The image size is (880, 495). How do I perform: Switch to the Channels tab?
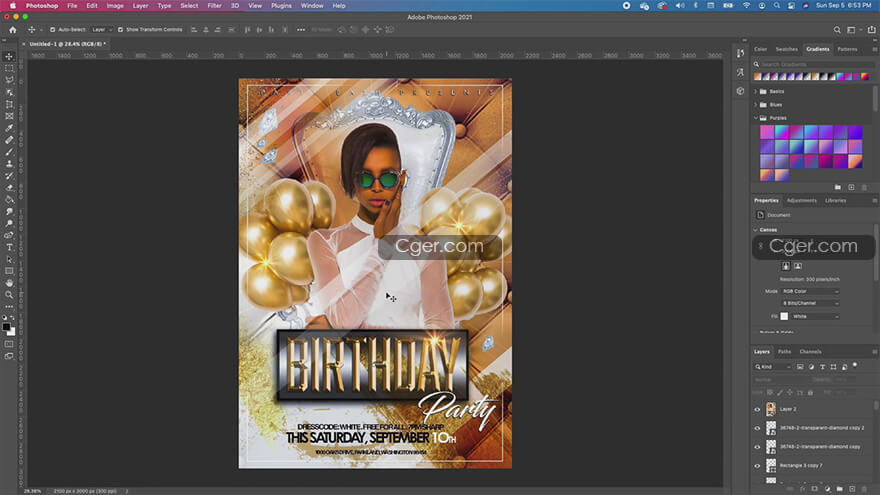[x=810, y=351]
